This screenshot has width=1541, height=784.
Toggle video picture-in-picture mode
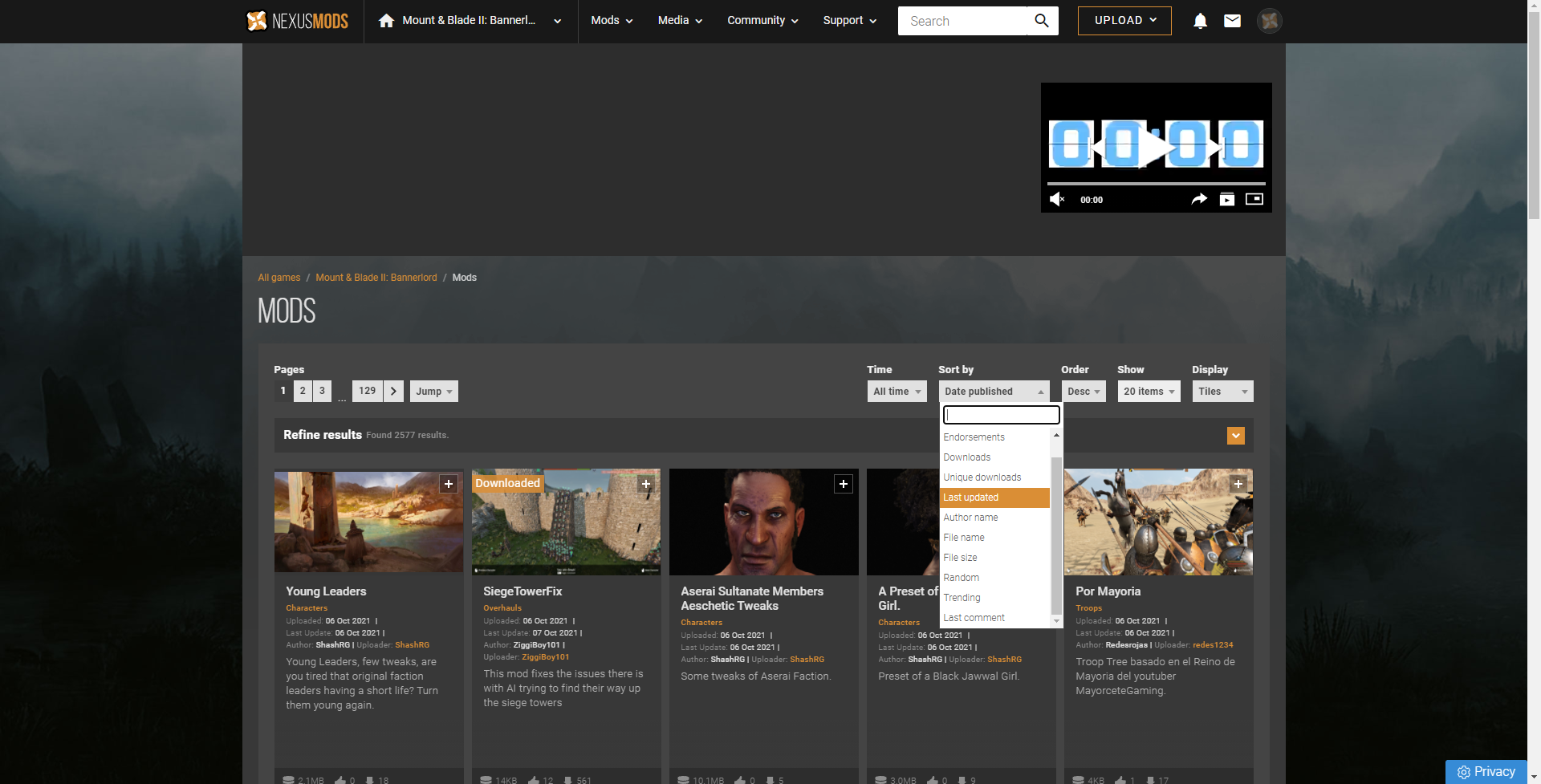(1254, 199)
